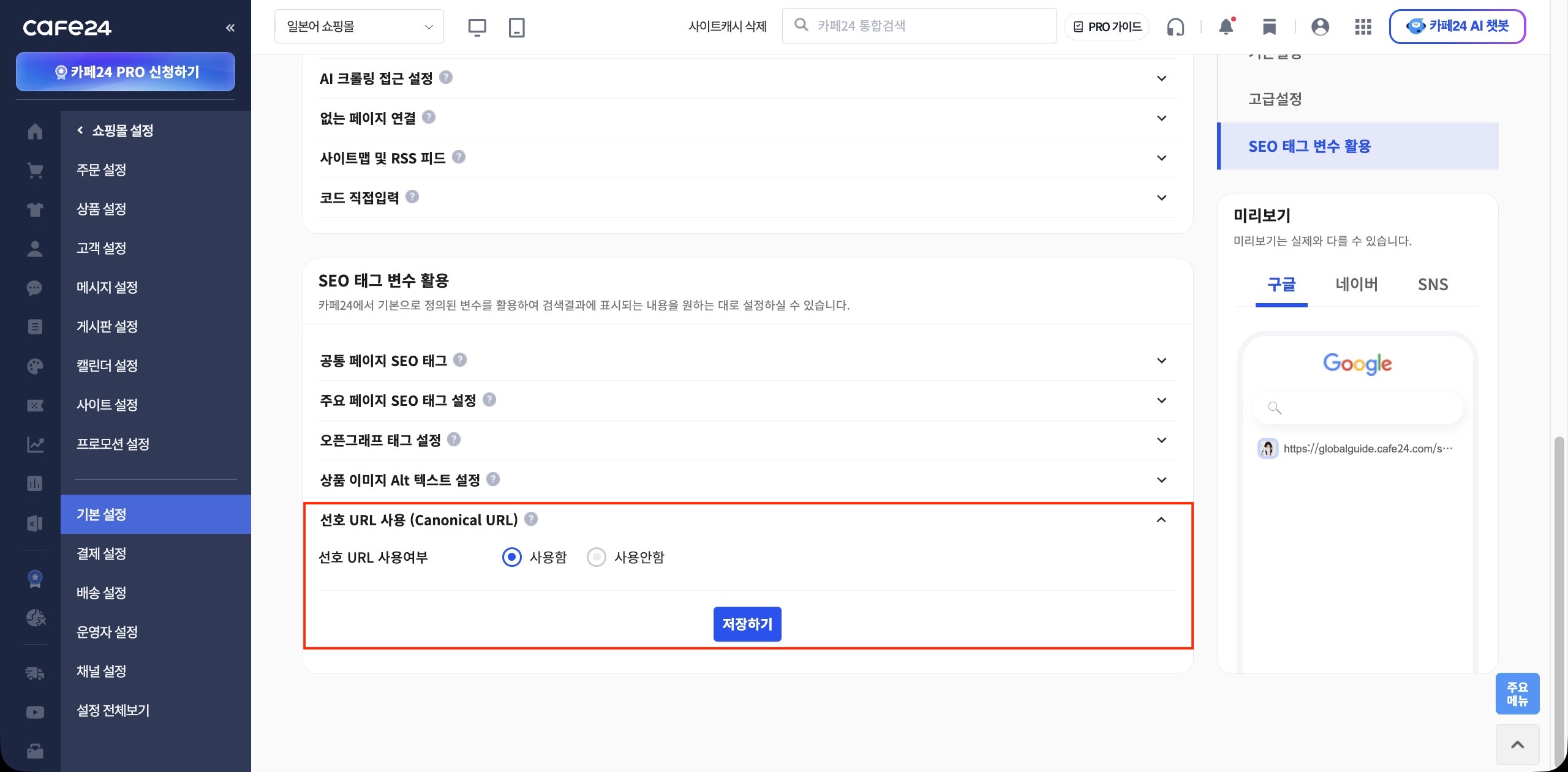
Task: Collapse 선호 URL 사용 (Canonical URL) section
Action: coord(1161,520)
